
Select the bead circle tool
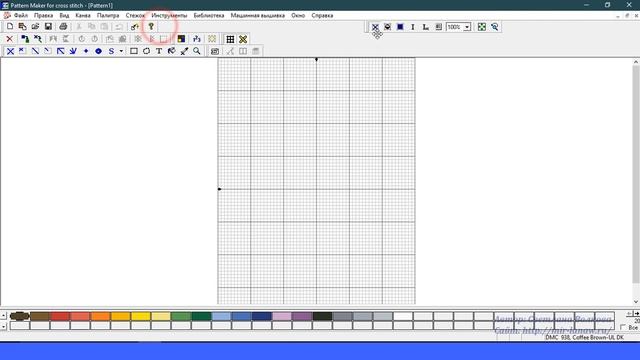pyautogui.click(x=98, y=51)
